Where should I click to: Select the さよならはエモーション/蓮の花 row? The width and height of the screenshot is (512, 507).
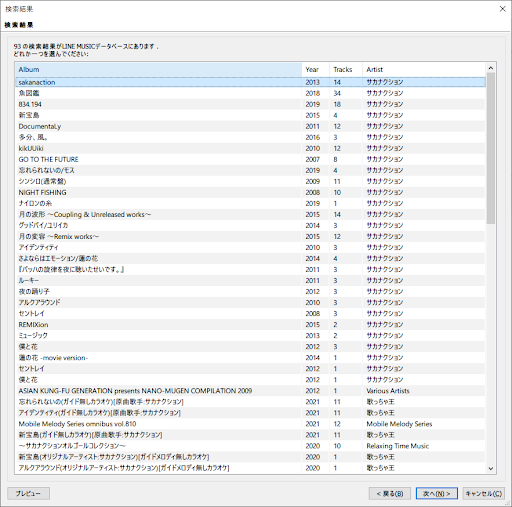point(250,258)
